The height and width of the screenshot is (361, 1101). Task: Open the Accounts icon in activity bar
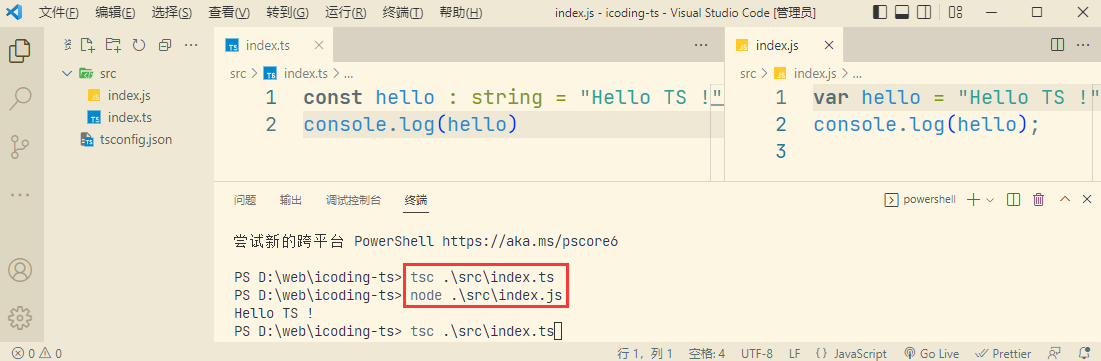point(20,270)
